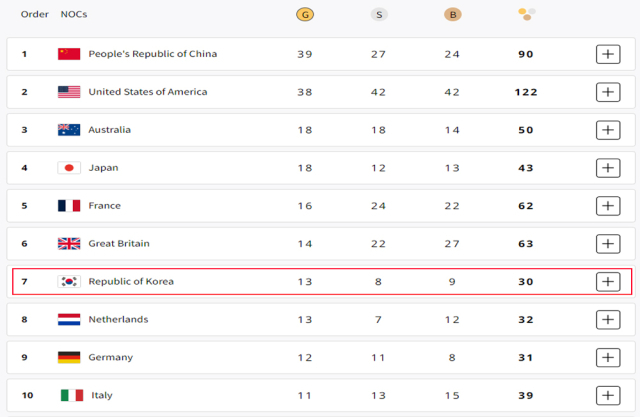Screen dimensions: 640x417
Task: Click rank number 1 for China
Action: (24, 54)
